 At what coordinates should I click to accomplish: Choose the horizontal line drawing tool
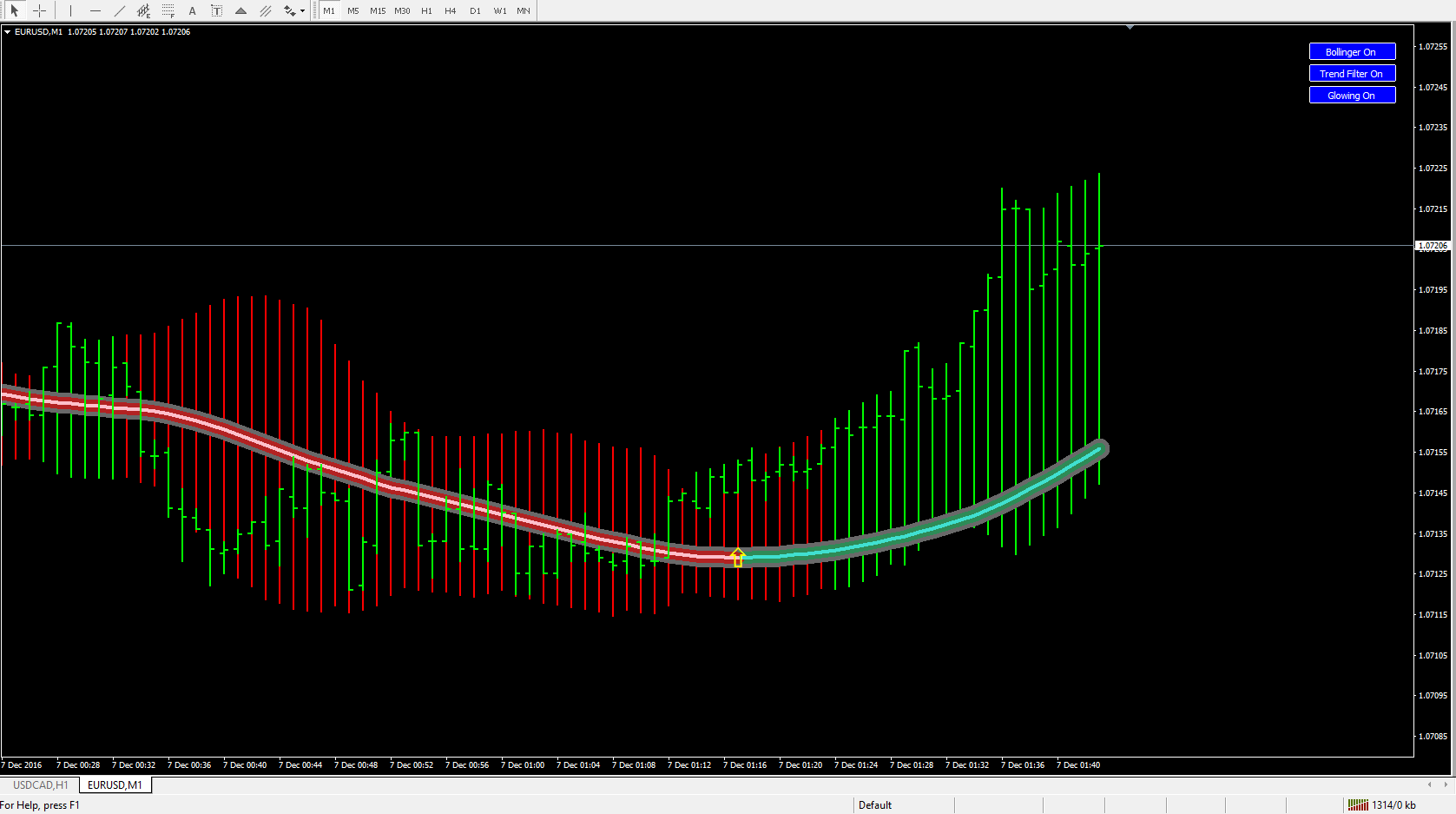(x=95, y=10)
